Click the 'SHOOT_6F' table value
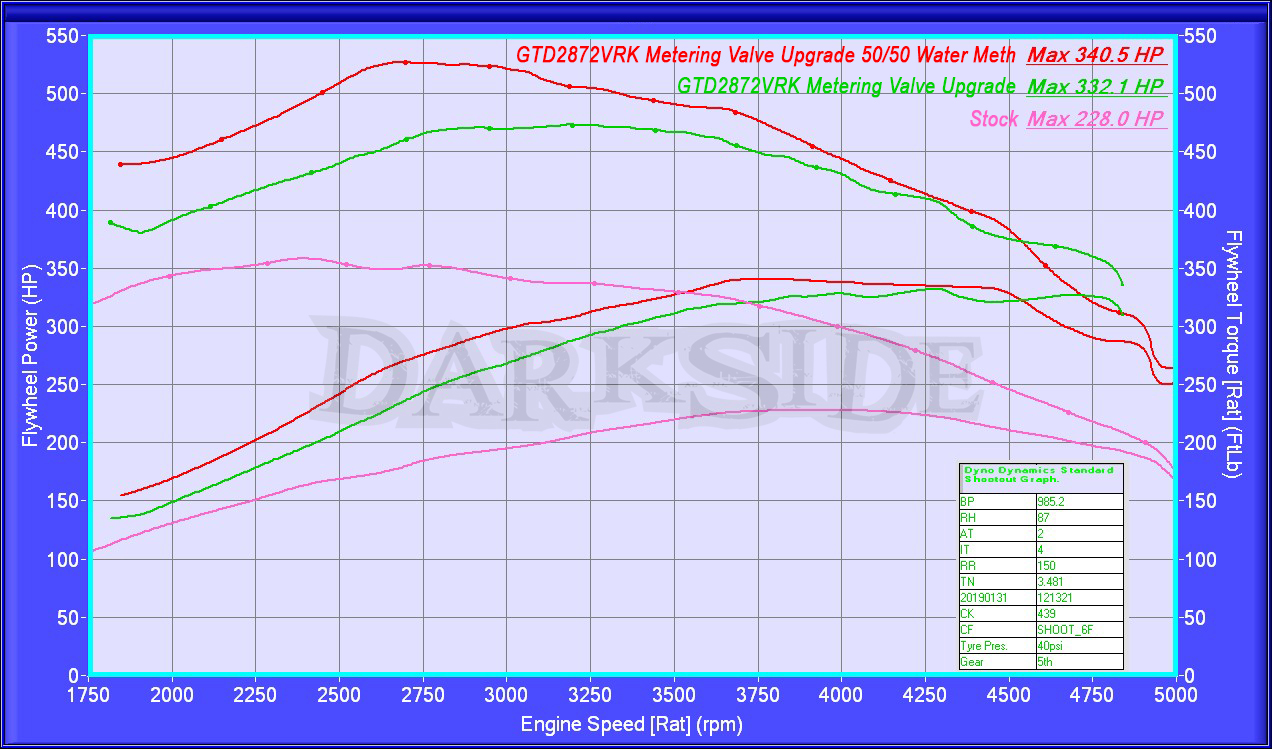 (x=1064, y=630)
